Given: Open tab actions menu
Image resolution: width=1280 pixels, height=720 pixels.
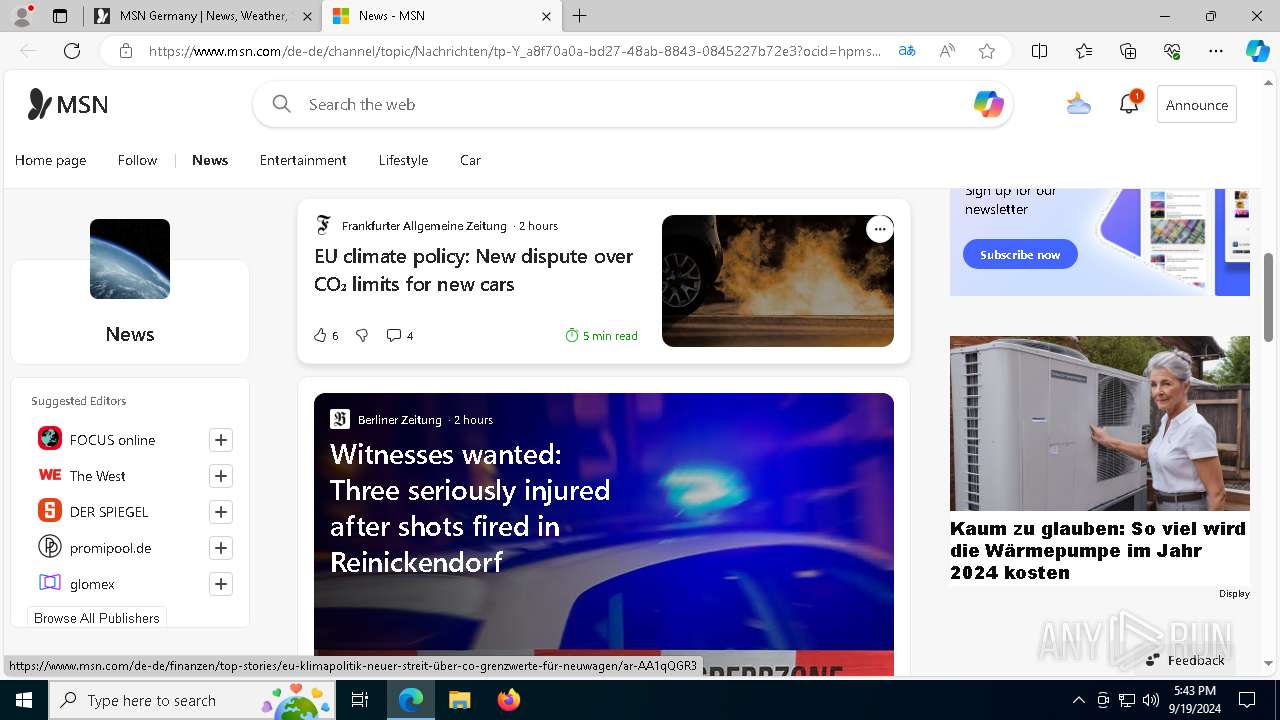Looking at the screenshot, I should coord(60,16).
